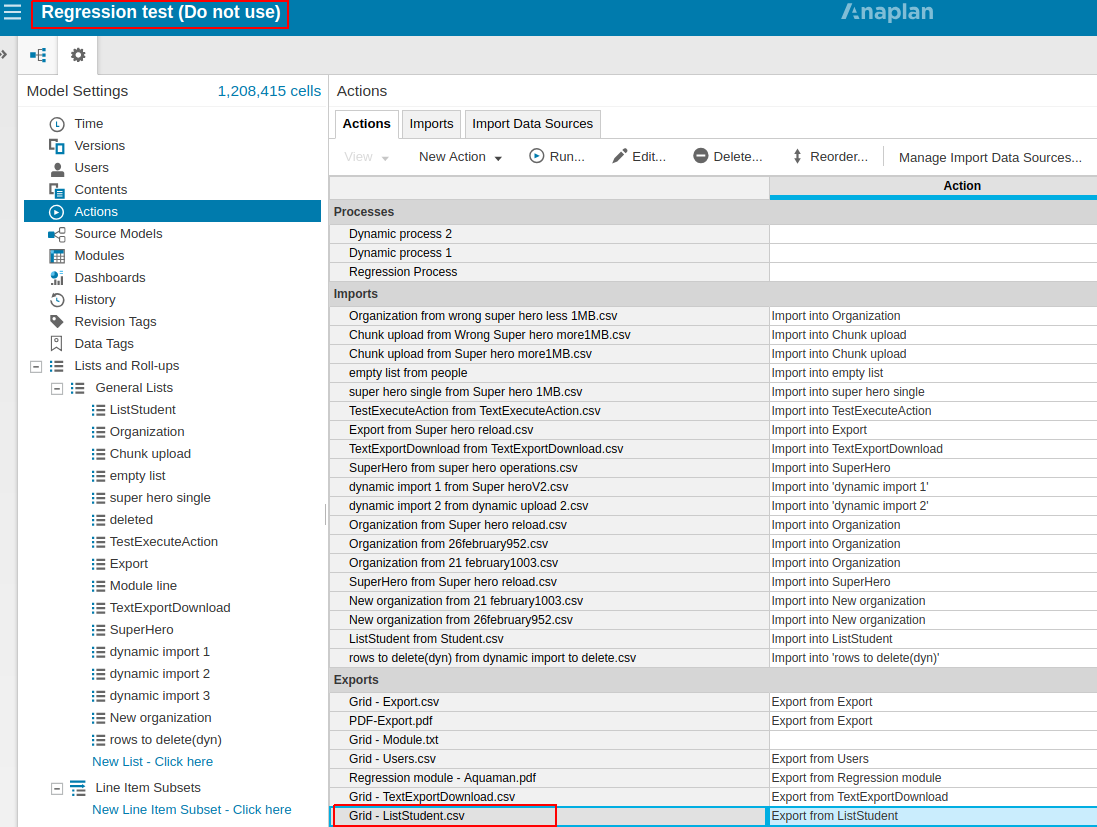Open the hamburger navigation menu
Screen dimensions: 1097x827
pyautogui.click(x=14, y=13)
